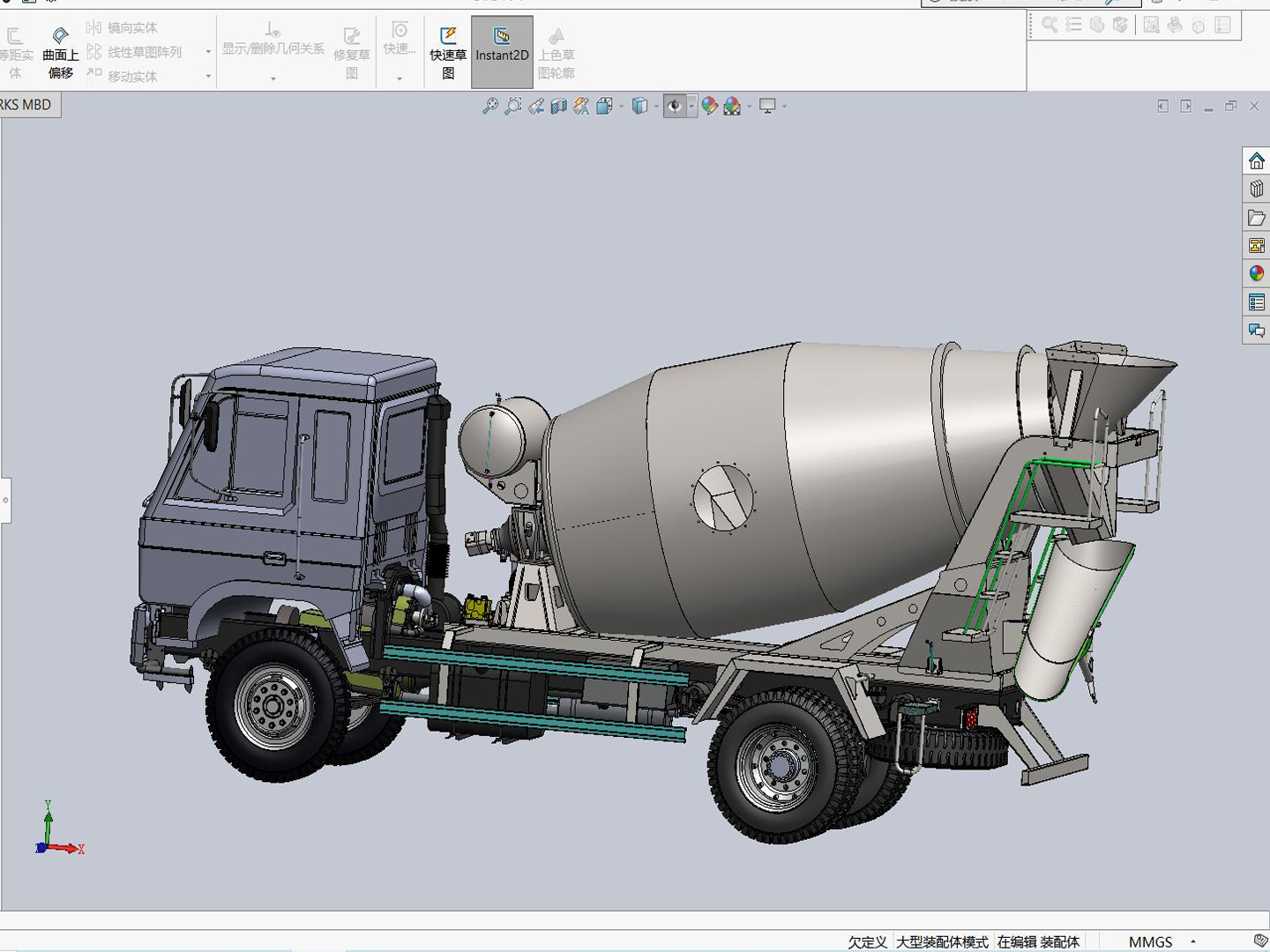Image resolution: width=1270 pixels, height=952 pixels.
Task: Click the 曲面上偏移 surface offset tool
Action: pos(60,53)
